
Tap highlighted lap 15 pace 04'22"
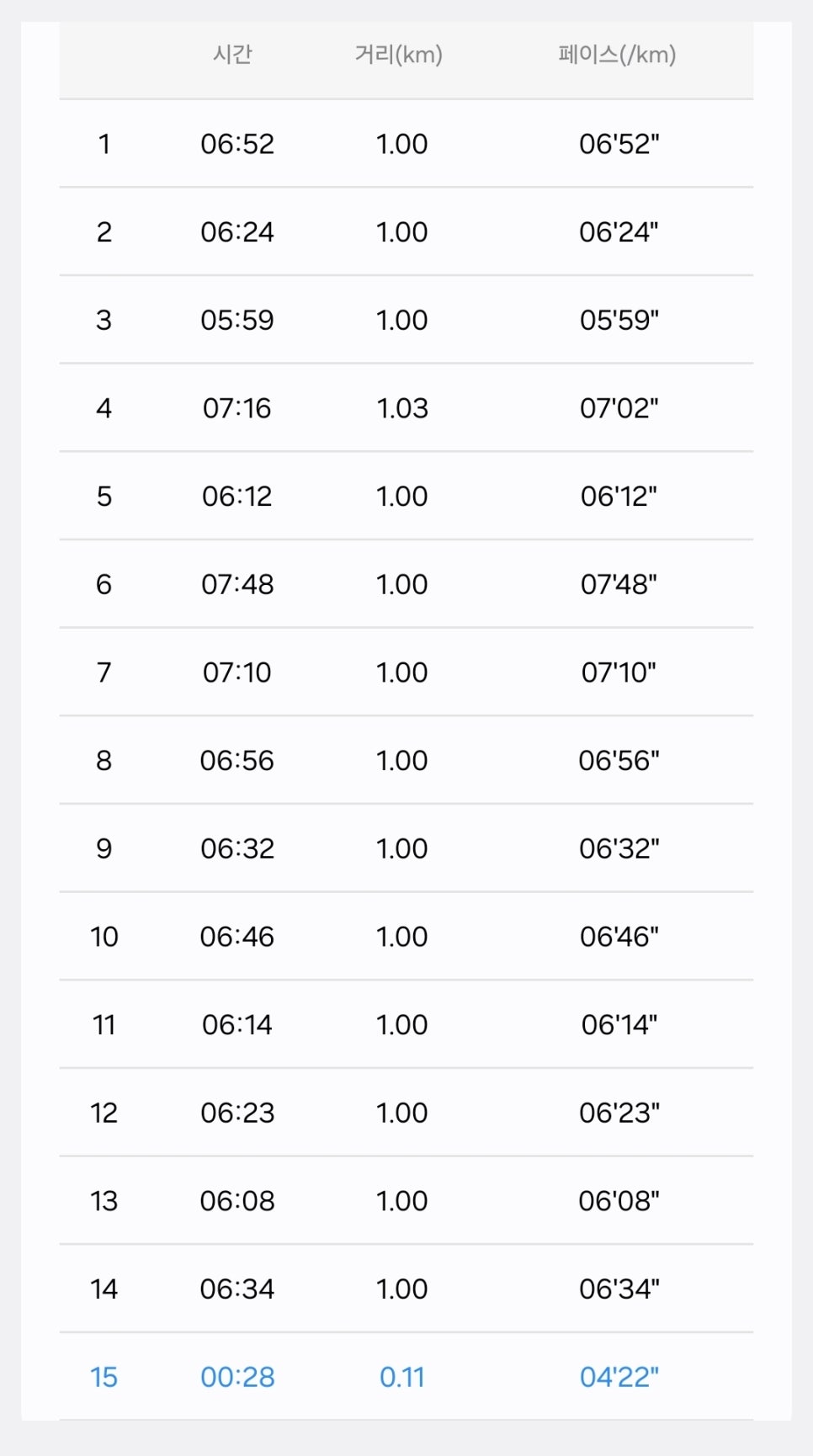619,1377
